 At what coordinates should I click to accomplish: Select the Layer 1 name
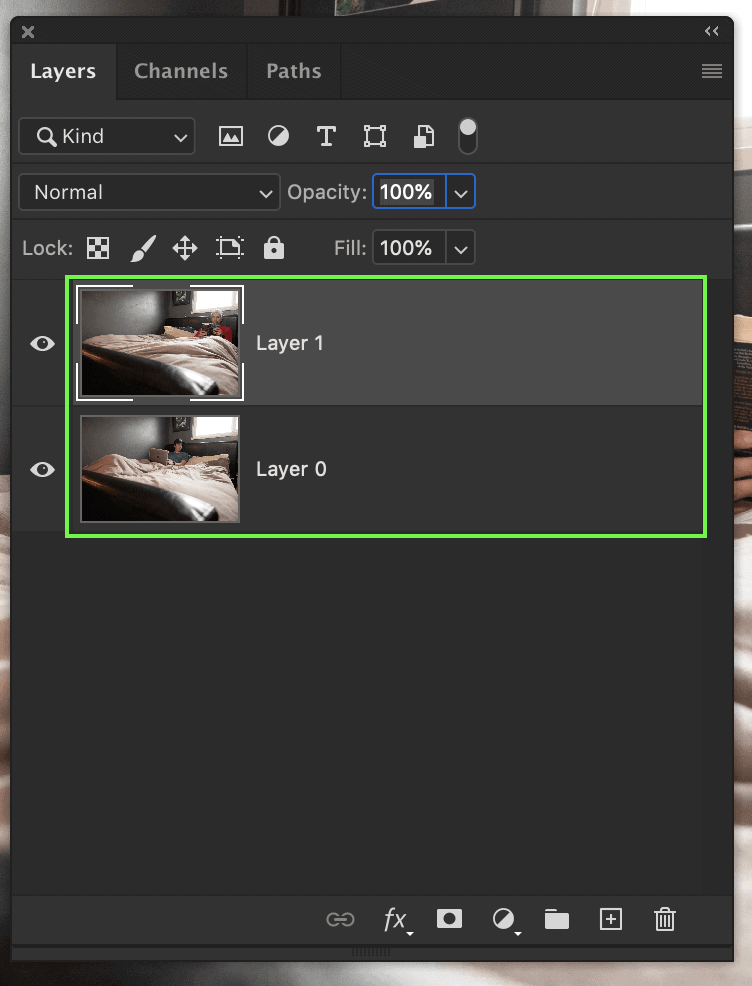tap(289, 343)
